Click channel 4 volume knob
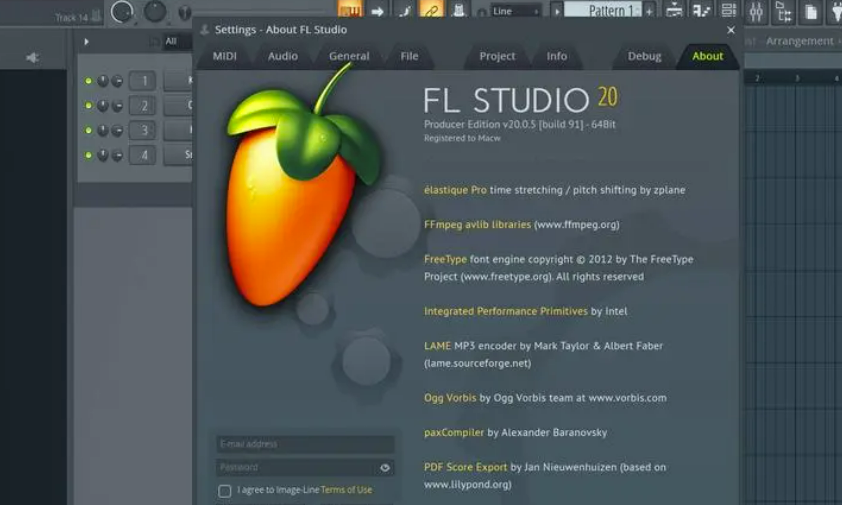Viewport: 842px width, 505px height. click(x=117, y=155)
